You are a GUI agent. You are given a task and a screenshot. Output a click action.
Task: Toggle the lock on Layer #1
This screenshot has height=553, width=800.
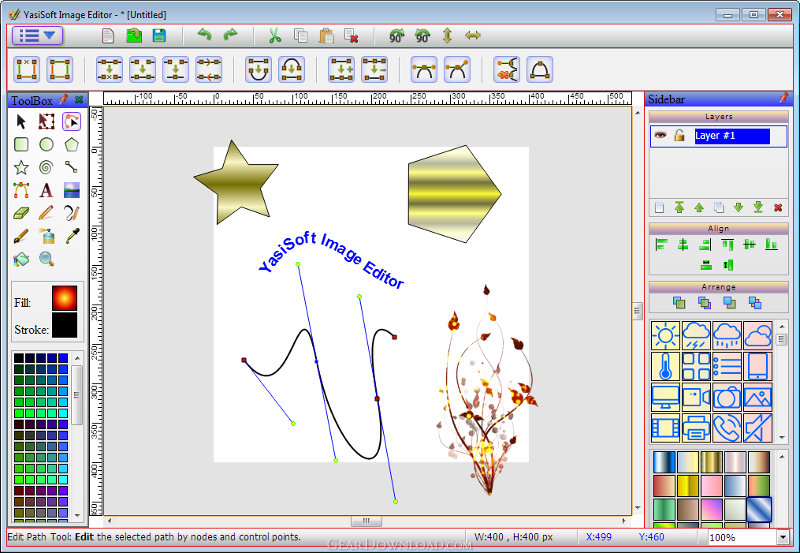(679, 135)
